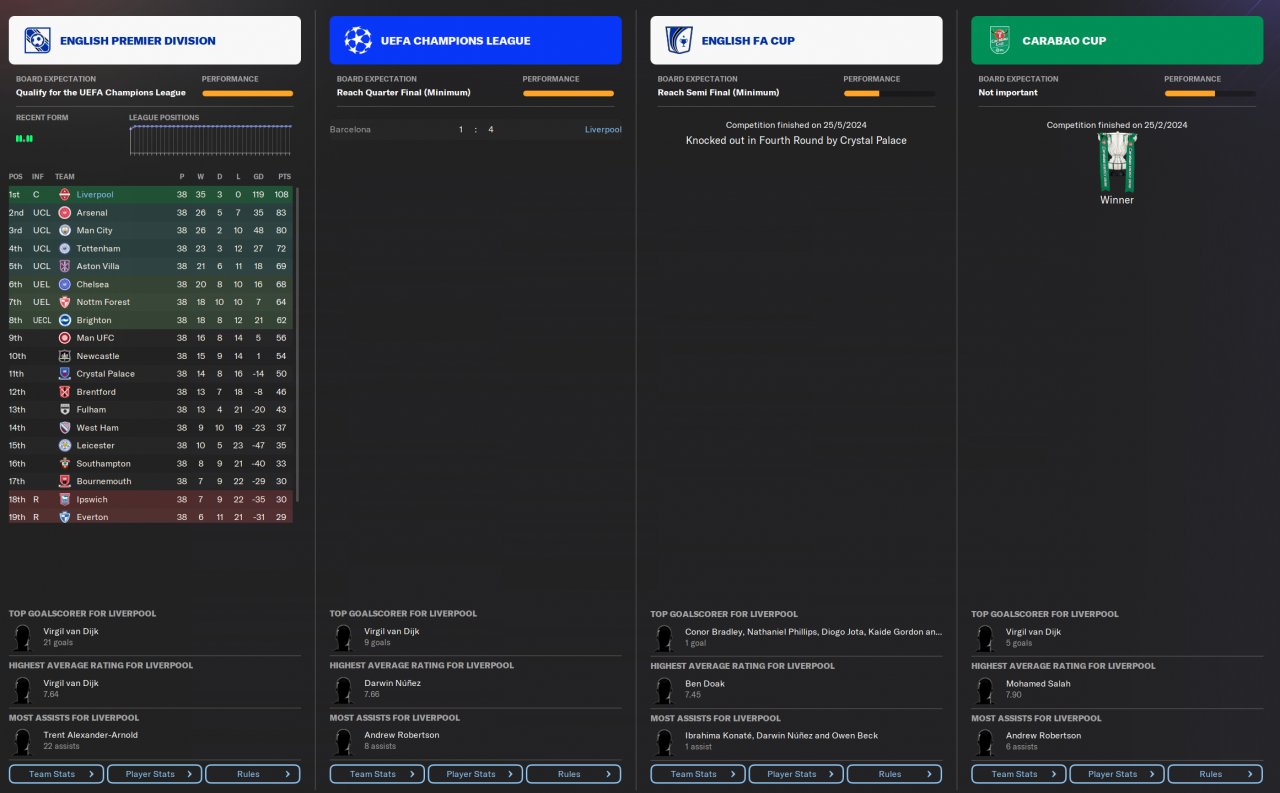Click Ben Doak's player silhouette
This screenshot has height=793, width=1280.
point(664,689)
